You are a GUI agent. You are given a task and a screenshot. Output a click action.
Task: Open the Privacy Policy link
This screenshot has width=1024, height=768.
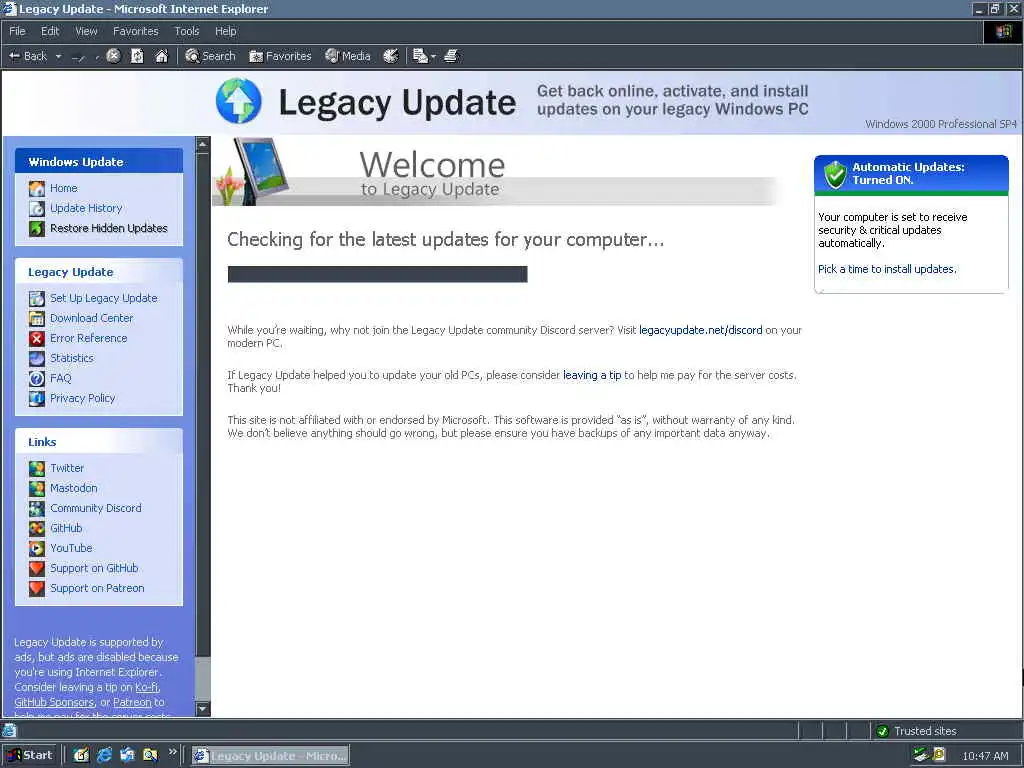click(x=83, y=398)
